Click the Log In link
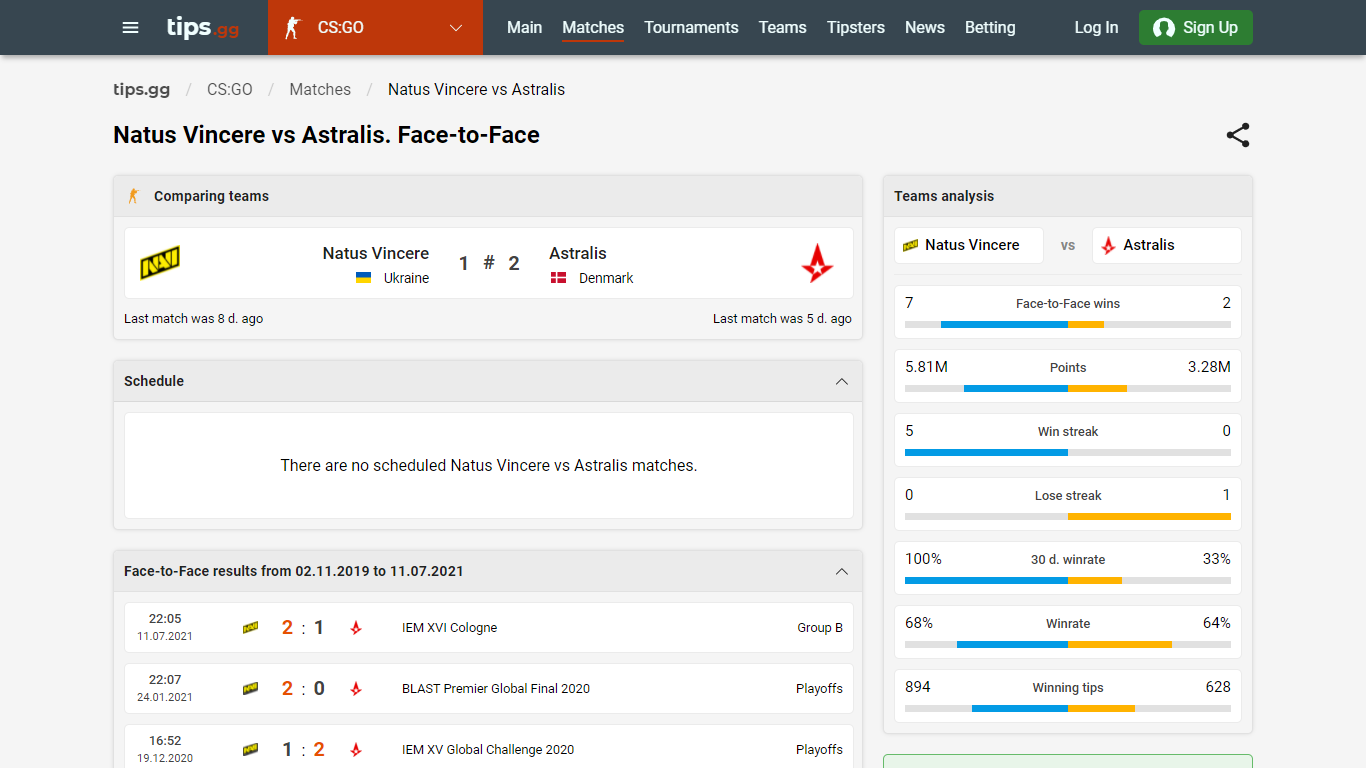The image size is (1366, 768). (x=1096, y=28)
